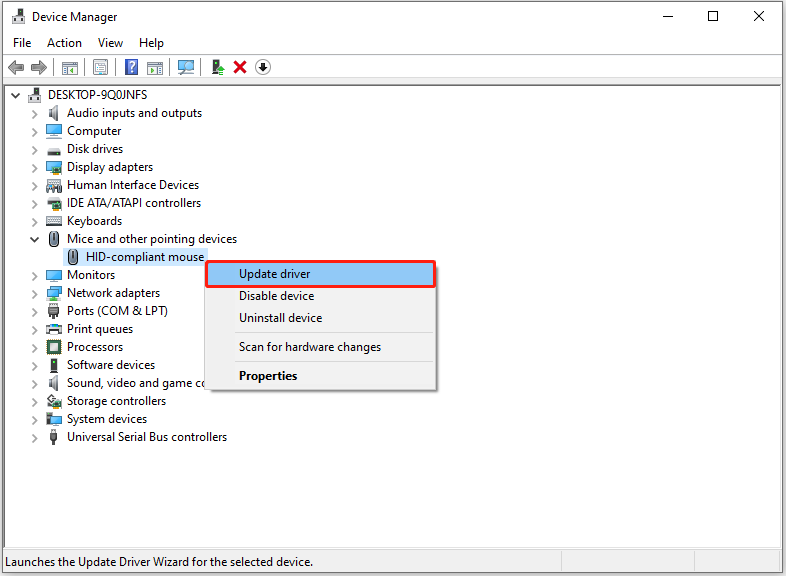This screenshot has width=786, height=576.
Task: Click the toolbar Forward arrow
Action: pyautogui.click(x=39, y=67)
